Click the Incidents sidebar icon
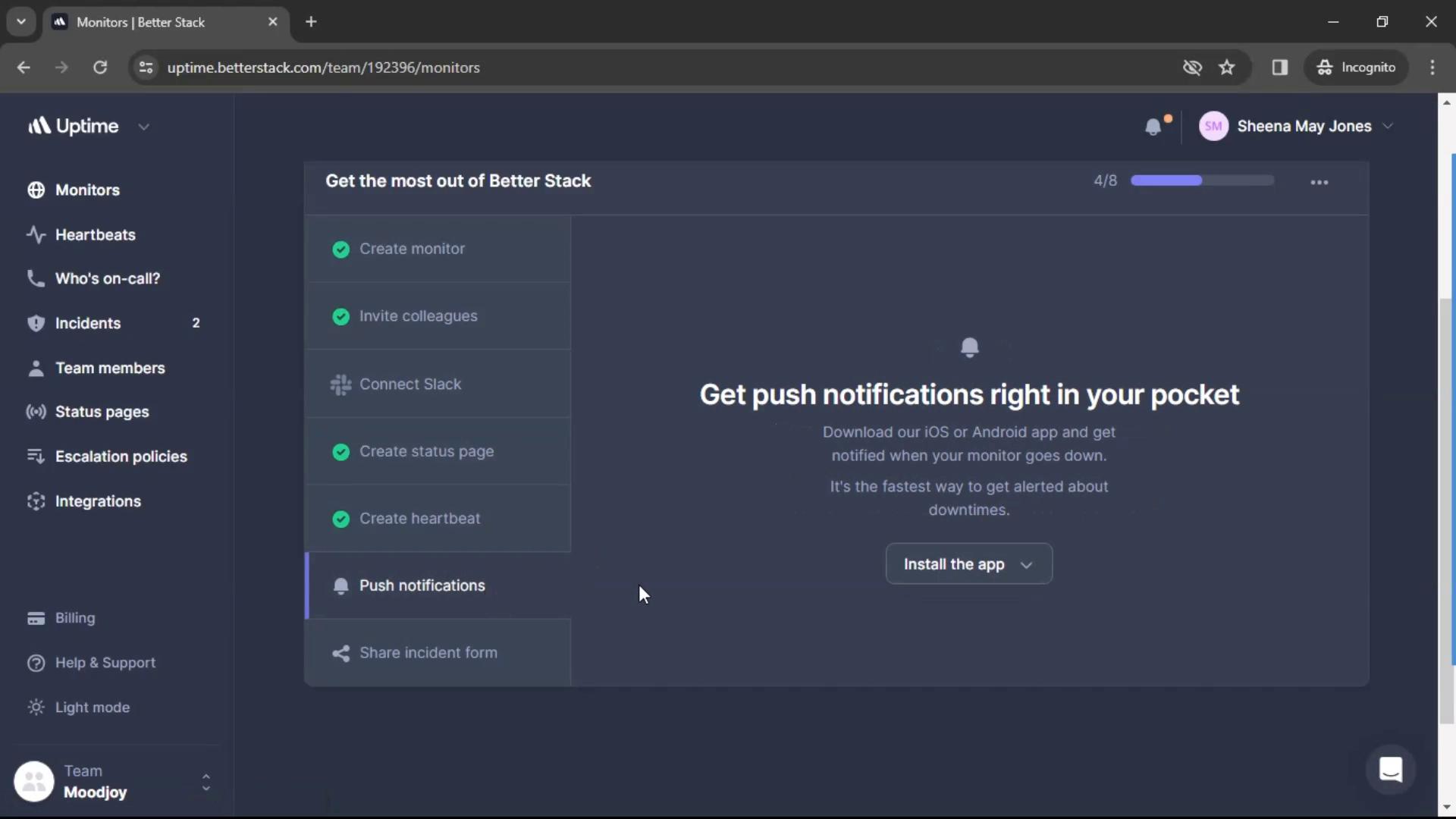Image resolution: width=1456 pixels, height=819 pixels. tap(34, 322)
